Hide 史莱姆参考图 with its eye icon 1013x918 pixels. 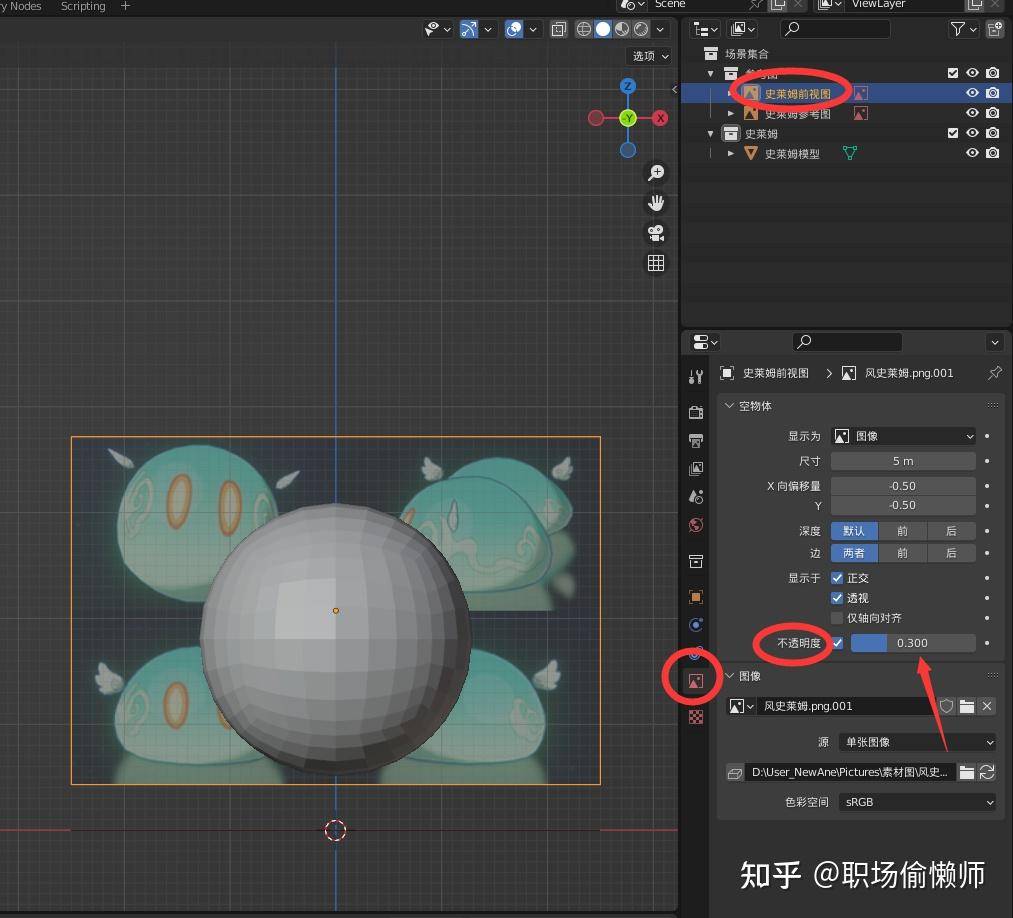coord(972,113)
